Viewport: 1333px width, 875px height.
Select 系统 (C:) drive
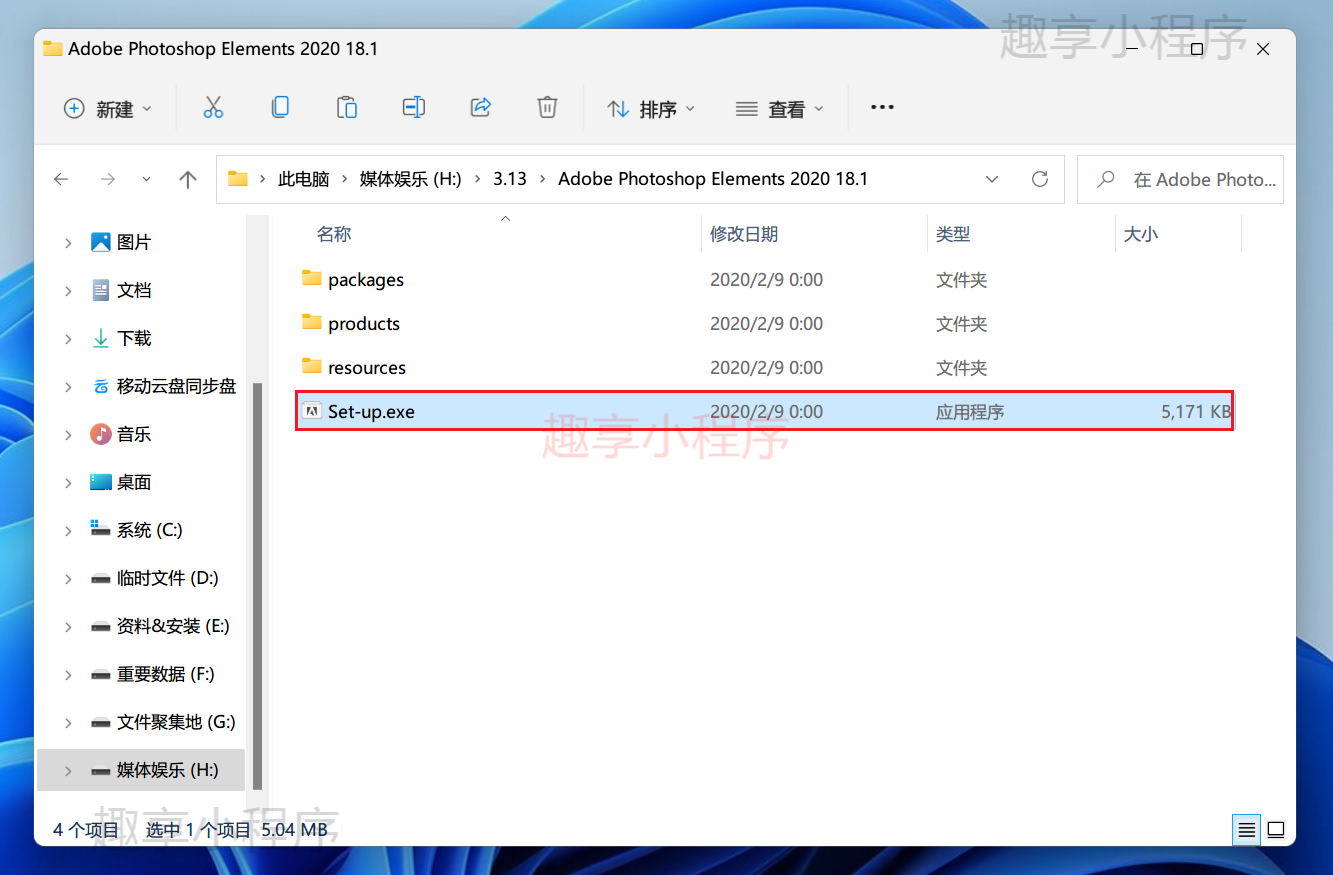[x=149, y=530]
